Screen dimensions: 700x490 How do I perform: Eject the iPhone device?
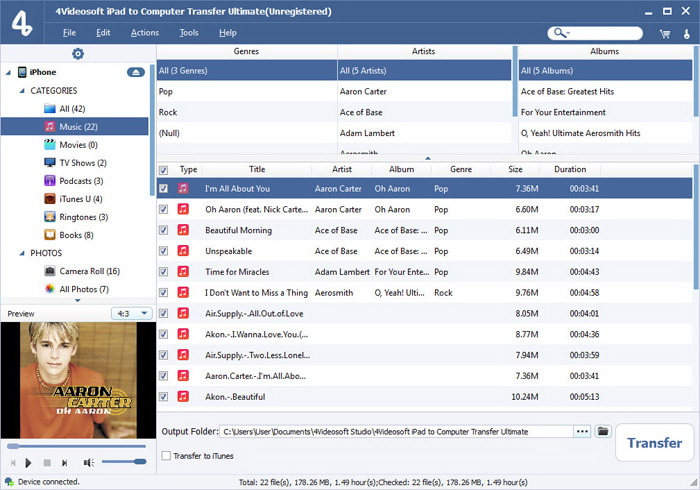137,73
